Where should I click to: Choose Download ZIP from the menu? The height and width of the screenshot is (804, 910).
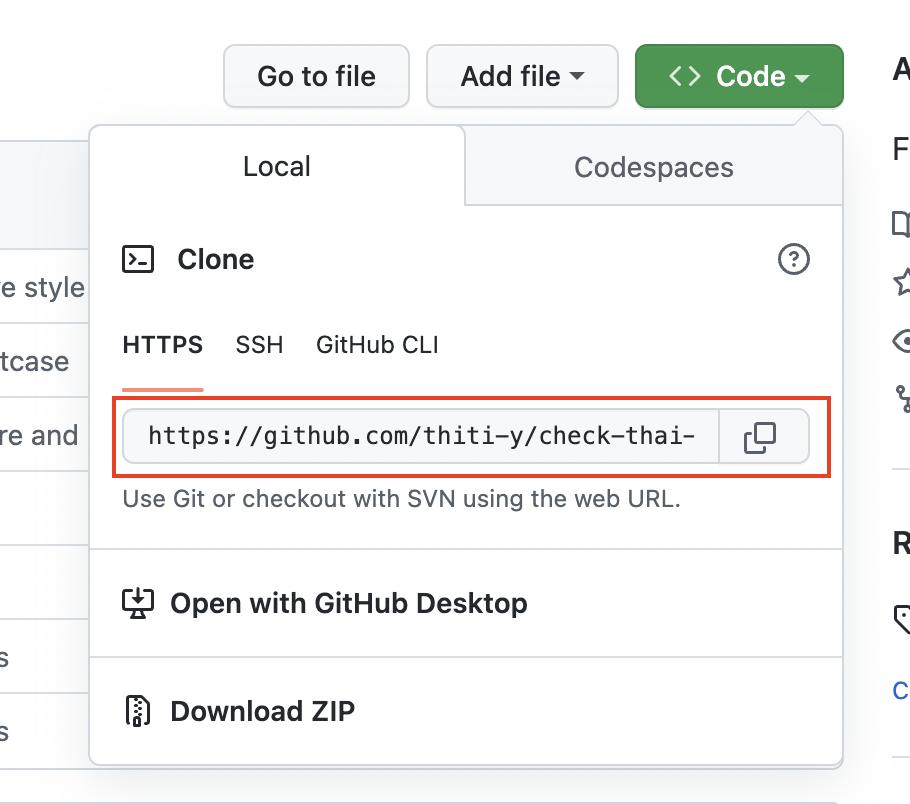pyautogui.click(x=263, y=711)
